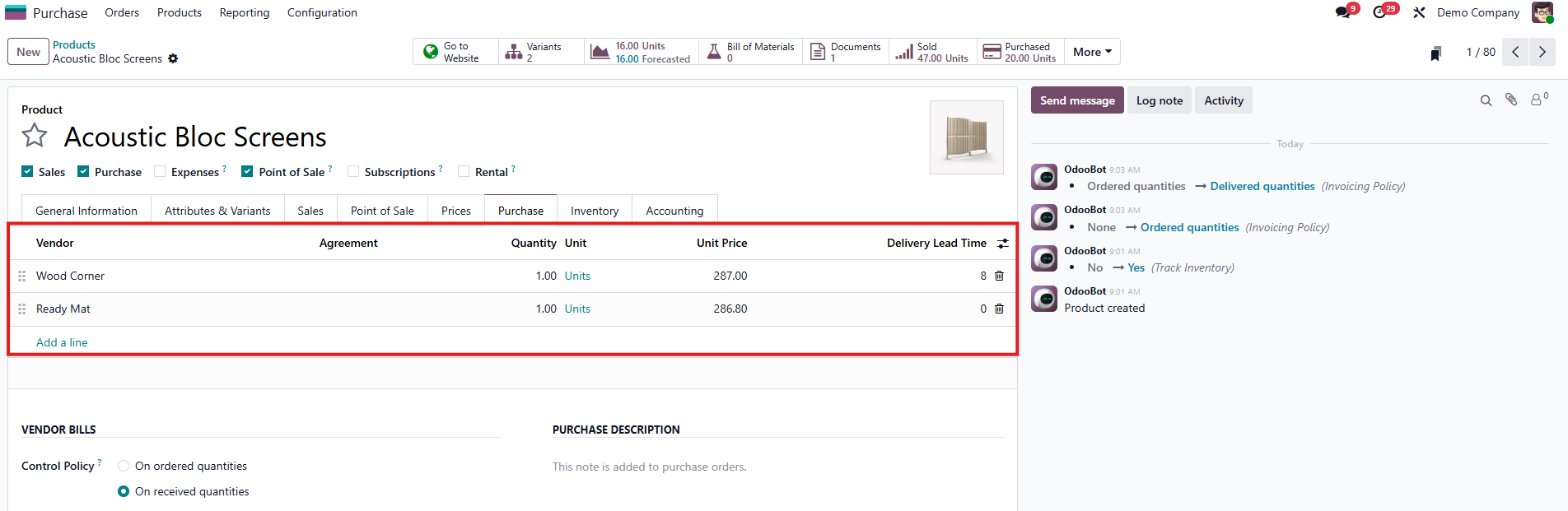Open the 16.00 Units forecasted stat button
Screen dimensions: 1568x511
coord(642,52)
